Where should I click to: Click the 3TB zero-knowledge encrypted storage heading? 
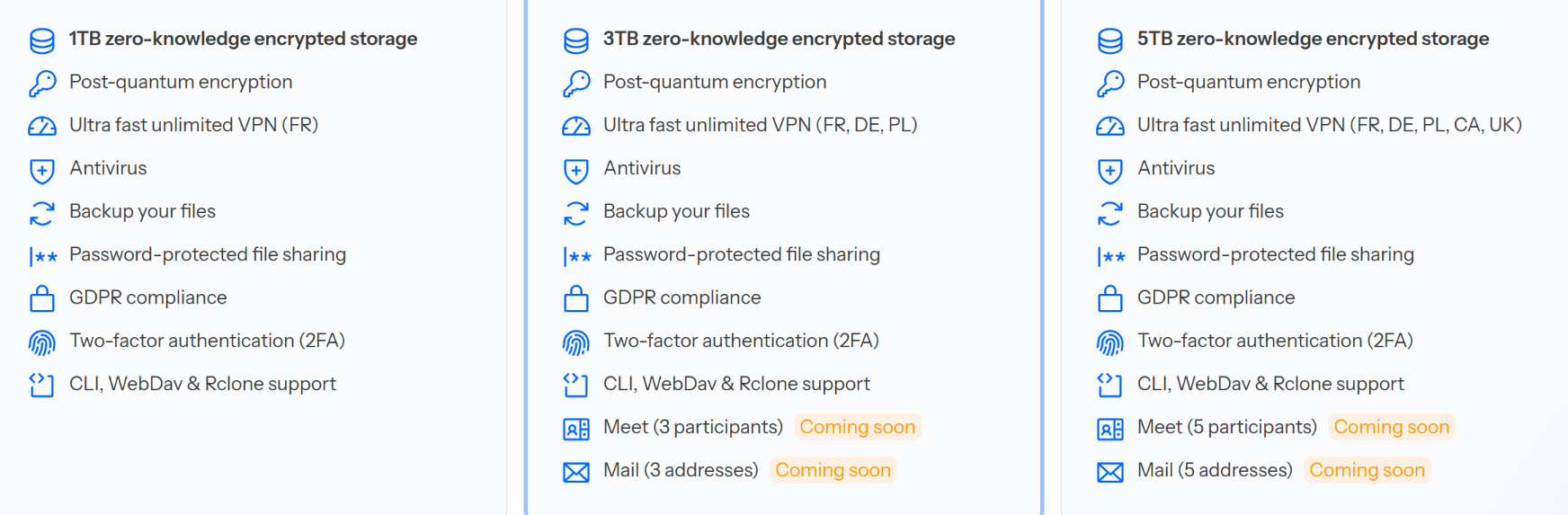779,39
